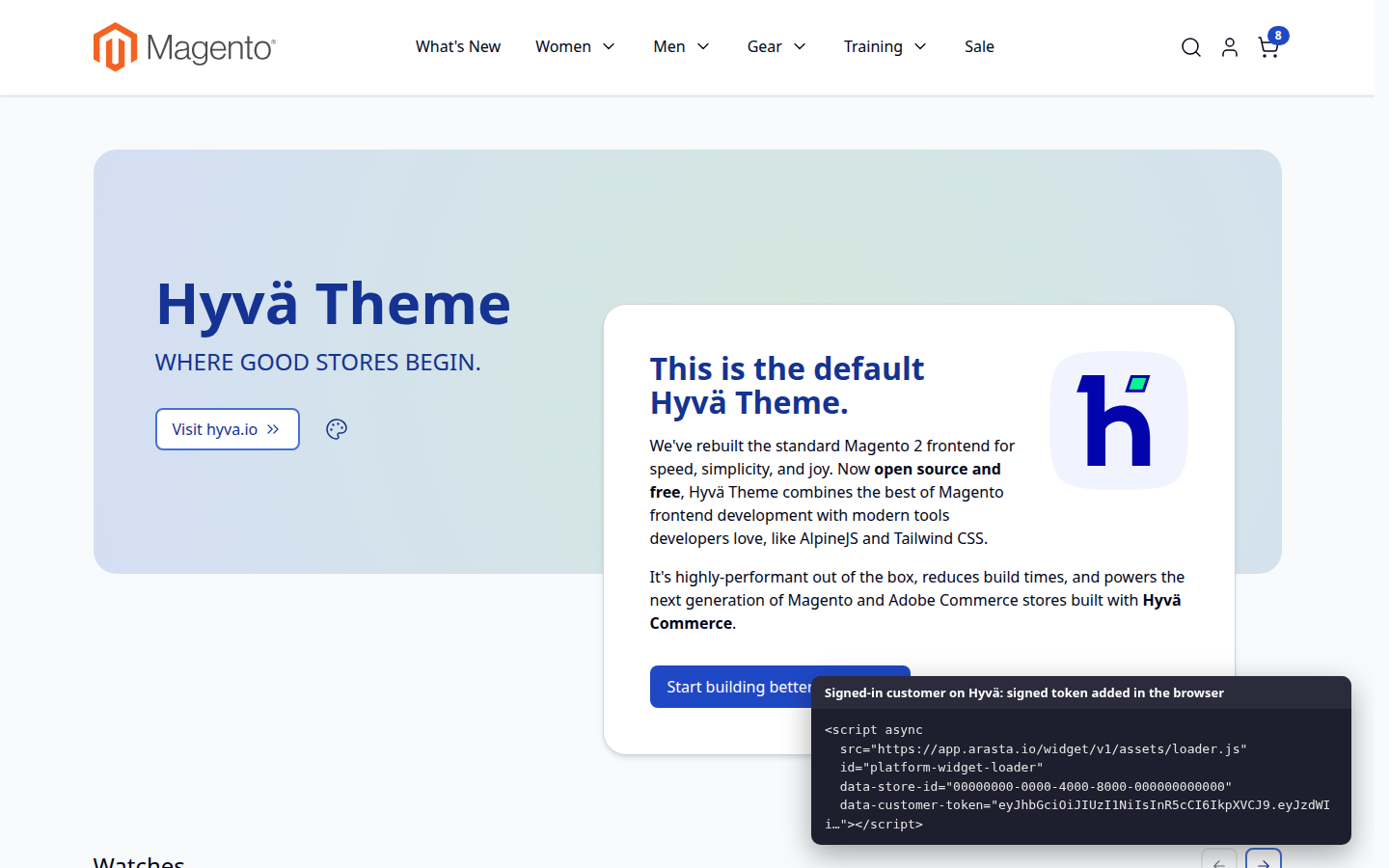Viewport: 1389px width, 868px height.
Task: Click the cart item count badge 8
Action: pos(1278,36)
